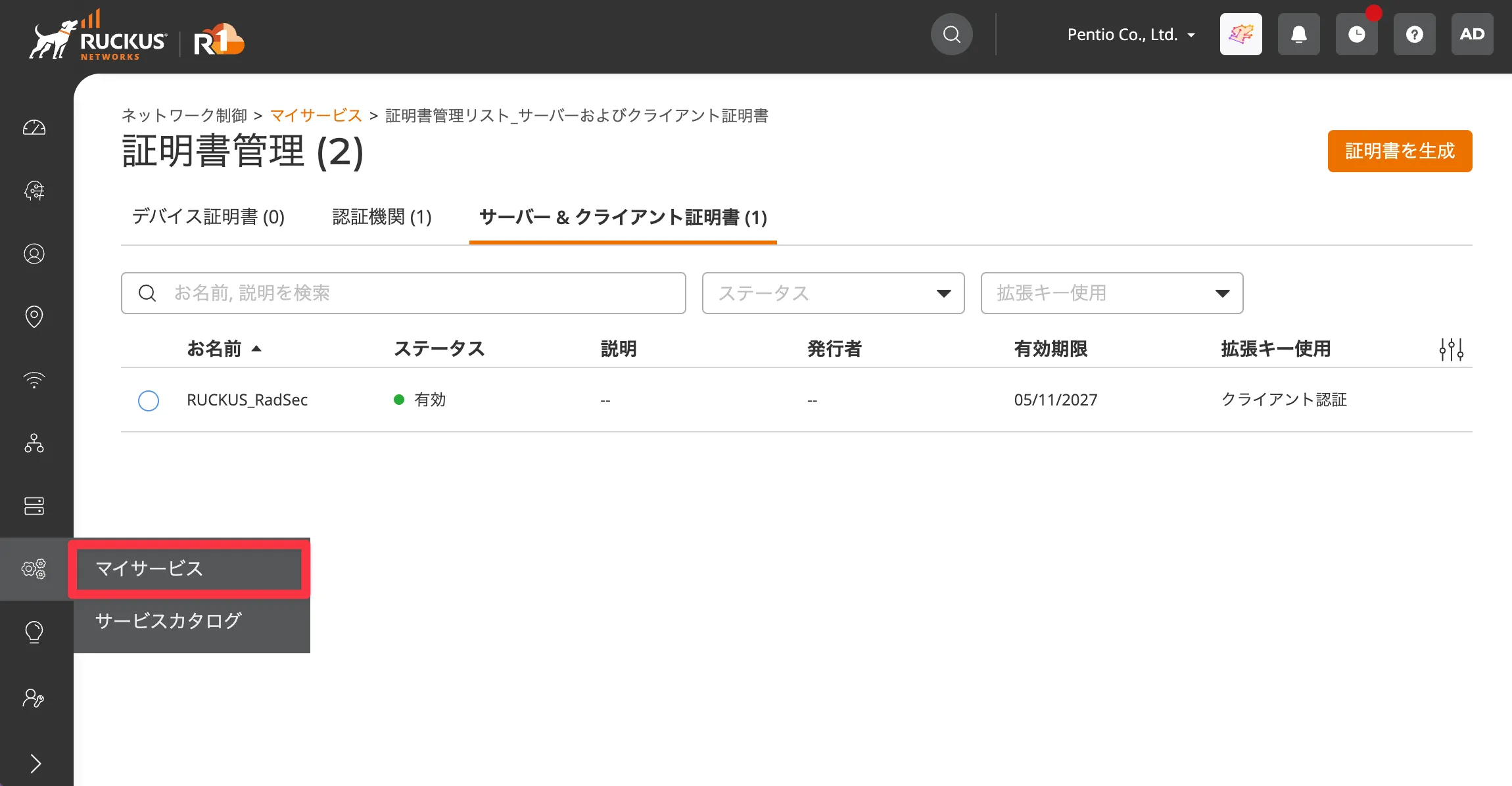This screenshot has height=786, width=1512.
Task: Click the 発行者 column header
Action: pos(834,348)
